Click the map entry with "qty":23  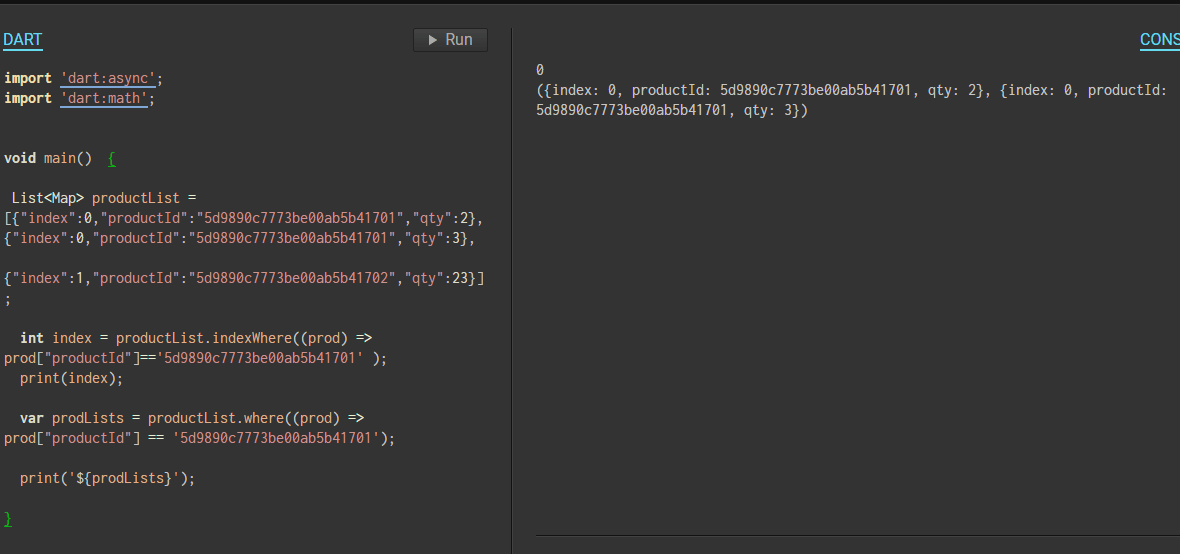point(245,279)
